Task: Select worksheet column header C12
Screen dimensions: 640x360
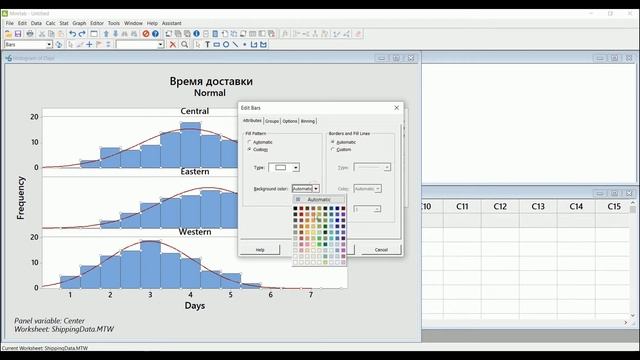Action: pos(500,207)
